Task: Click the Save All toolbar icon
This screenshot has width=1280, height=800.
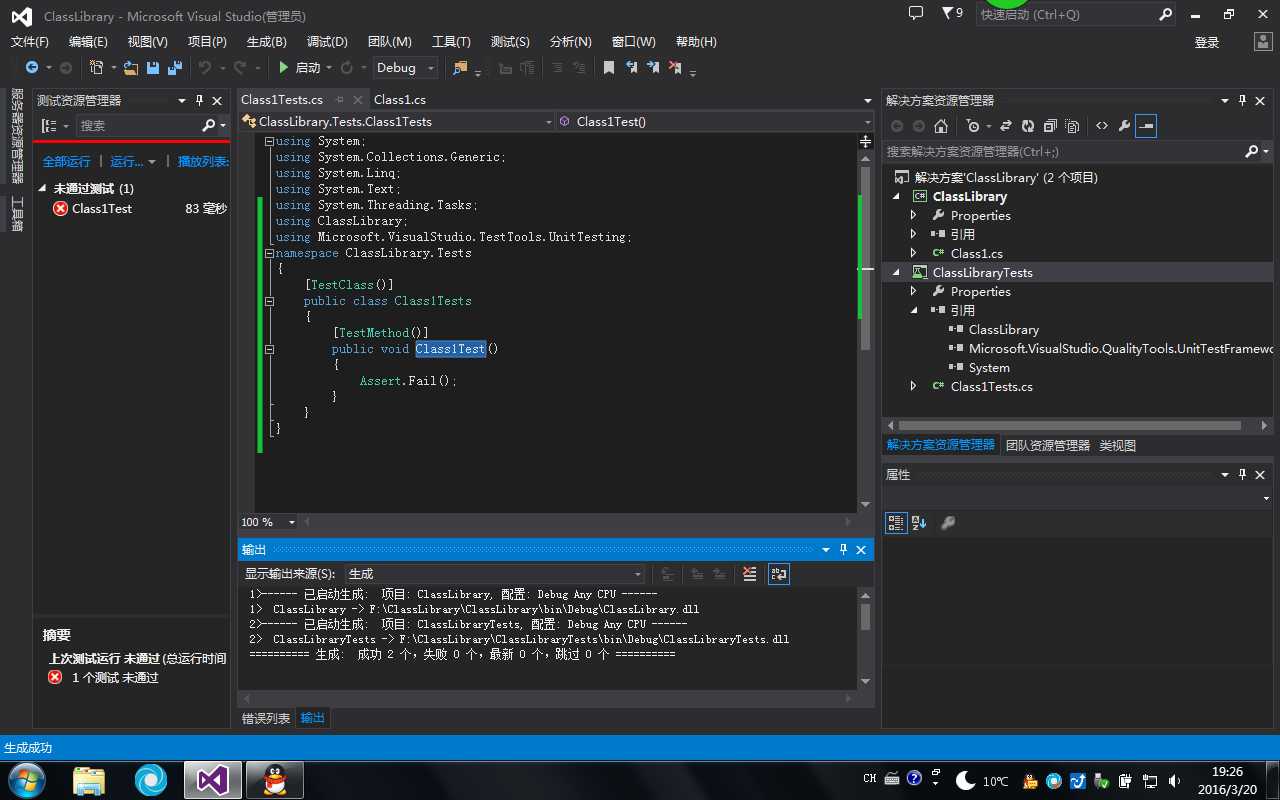Action: pos(175,68)
